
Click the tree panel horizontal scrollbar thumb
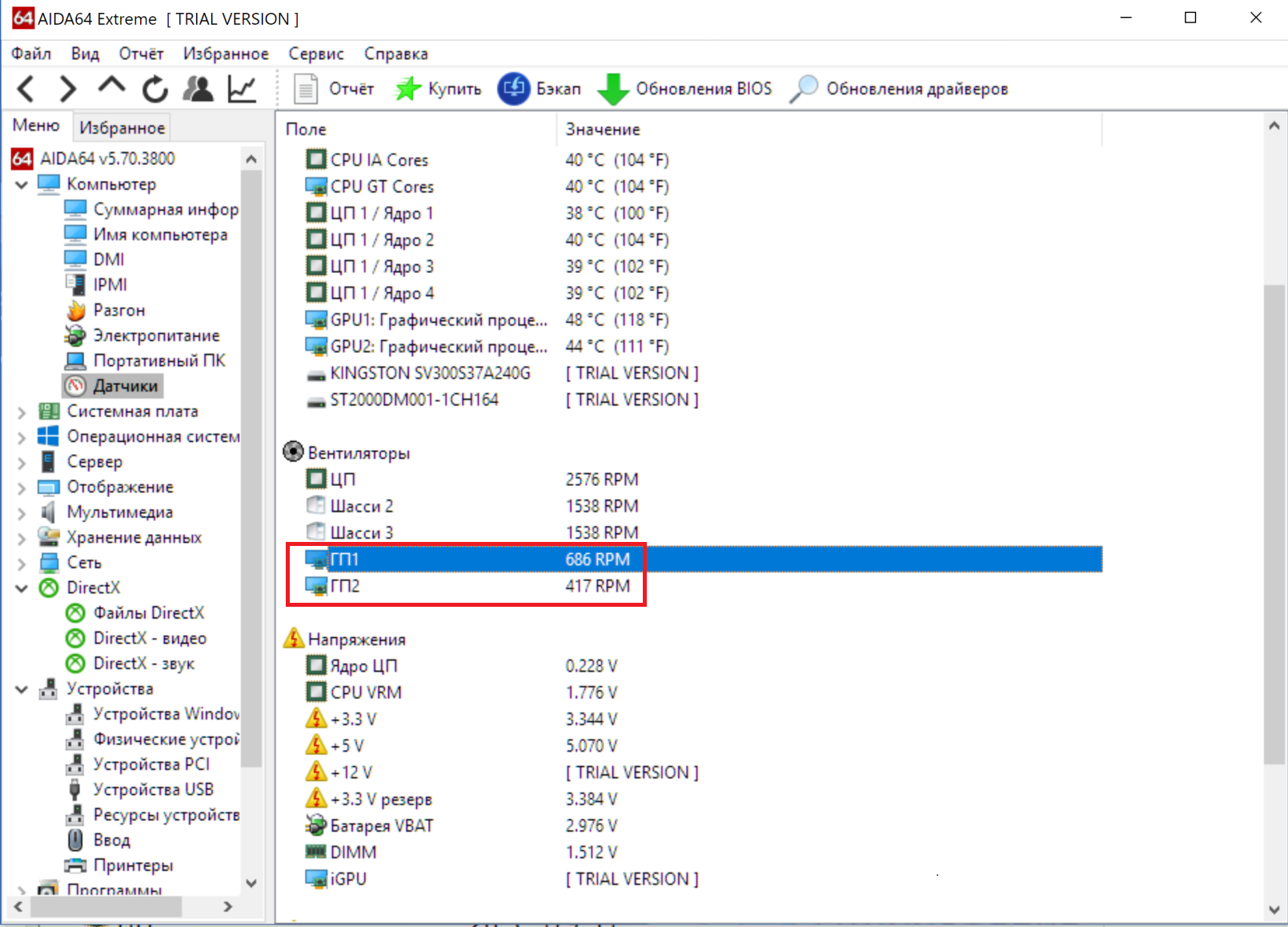106,906
